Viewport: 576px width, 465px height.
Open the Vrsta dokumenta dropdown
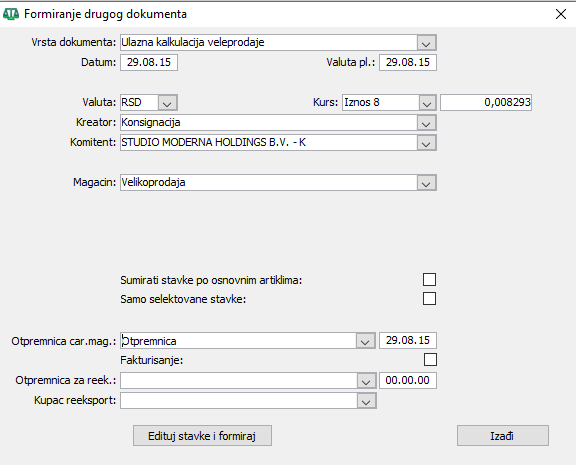click(426, 43)
